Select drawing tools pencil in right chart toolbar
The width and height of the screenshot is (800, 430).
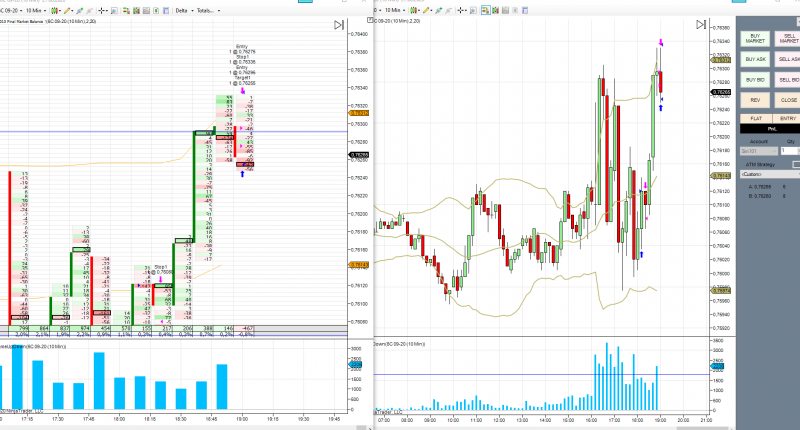[427, 10]
